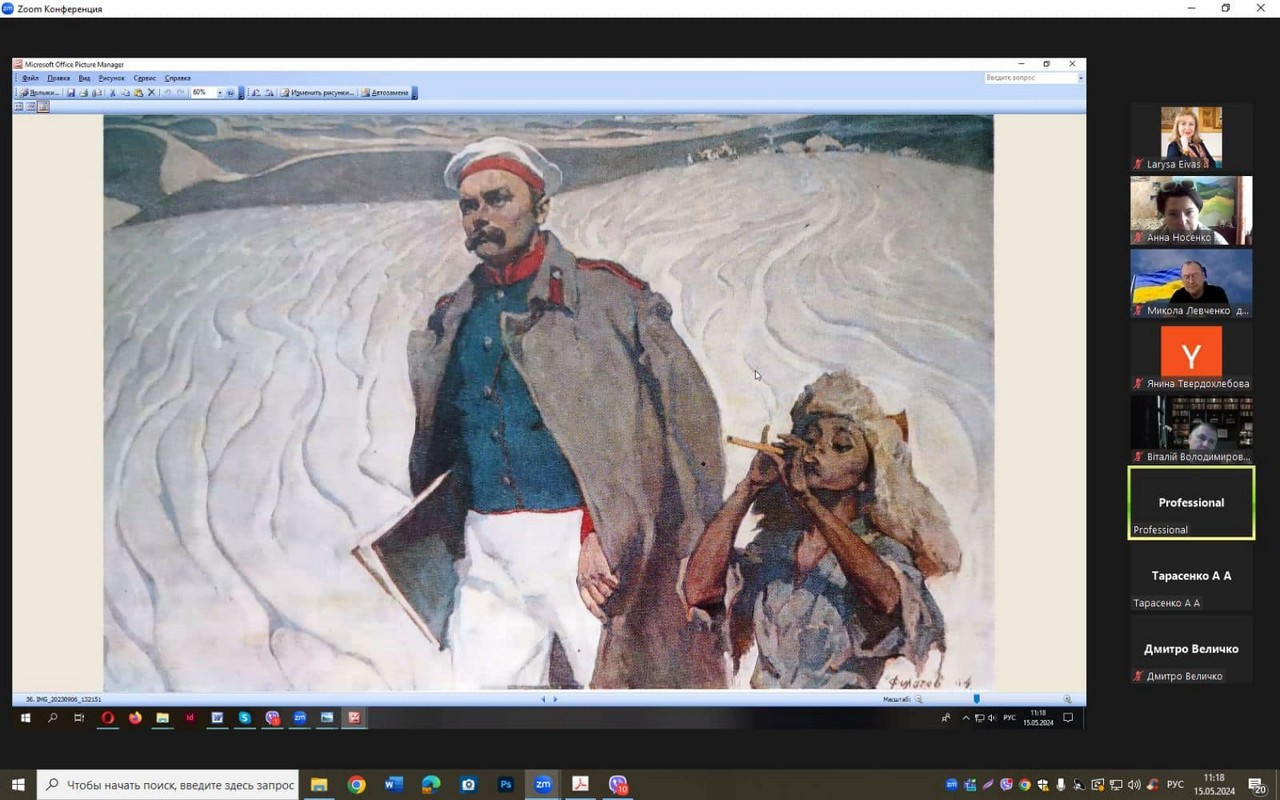Click the Zoom icon on the main taskbar
Image resolution: width=1280 pixels, height=800 pixels.
pyautogui.click(x=543, y=785)
